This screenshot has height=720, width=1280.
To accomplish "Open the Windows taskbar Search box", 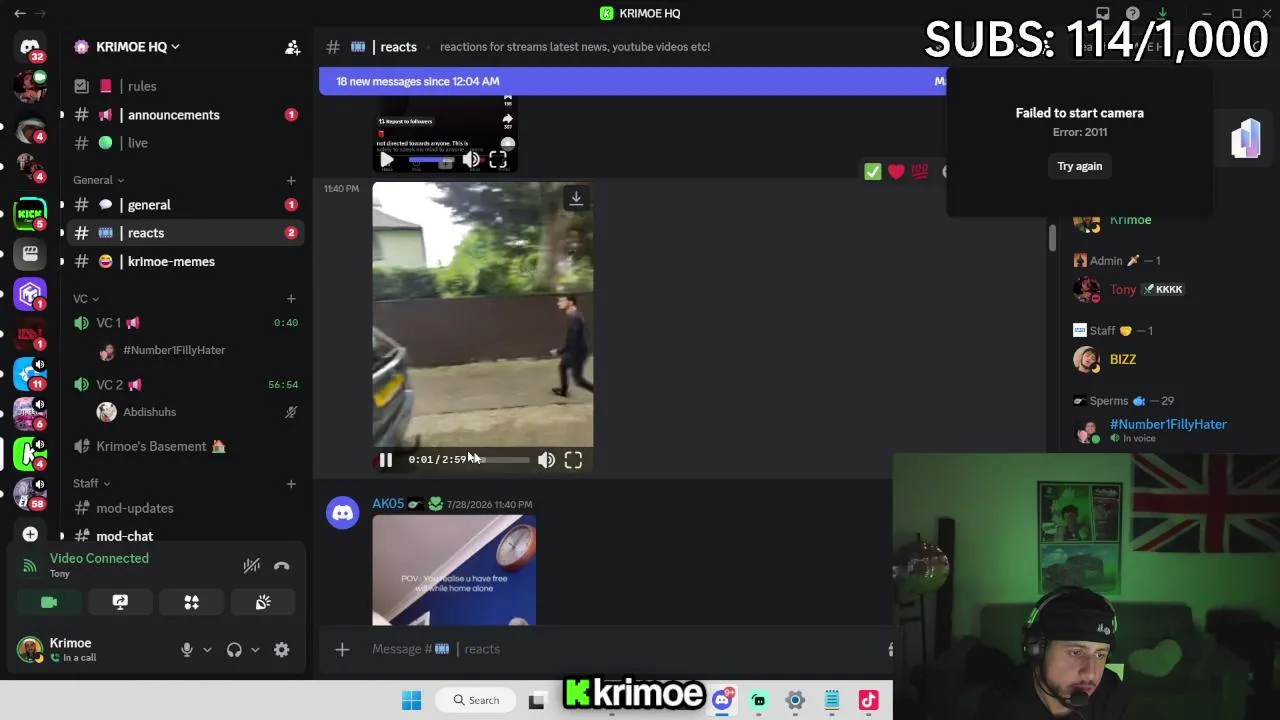I will click(476, 700).
